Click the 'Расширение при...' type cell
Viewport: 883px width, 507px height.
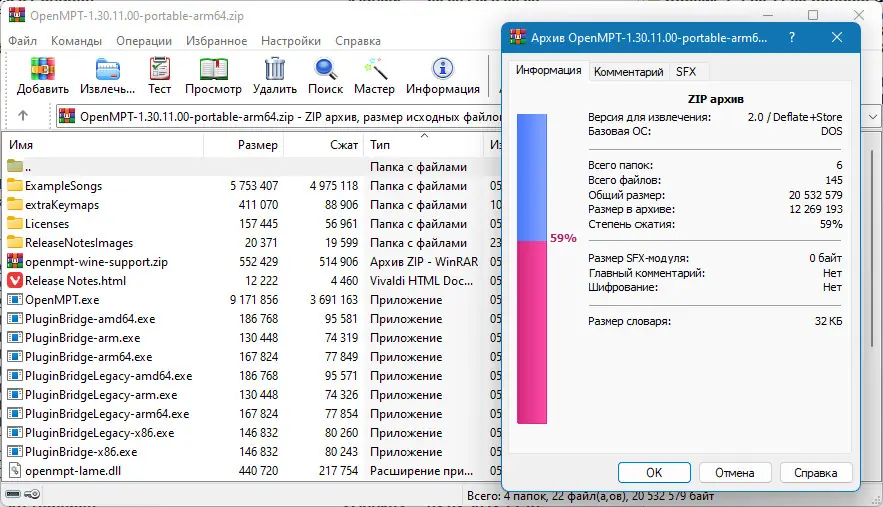(x=421, y=470)
